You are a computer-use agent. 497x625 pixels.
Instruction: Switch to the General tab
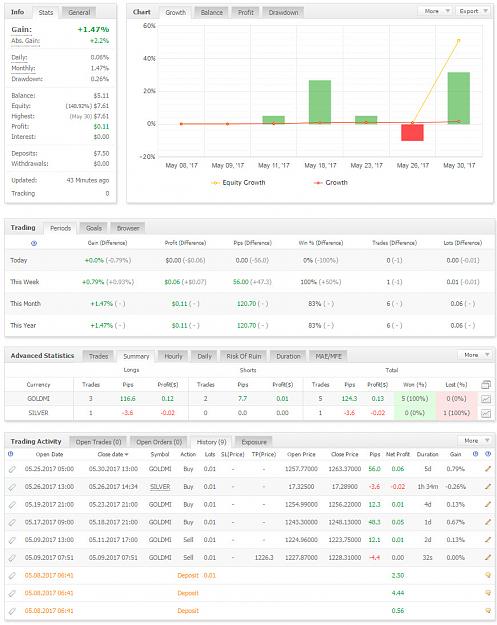point(79,12)
